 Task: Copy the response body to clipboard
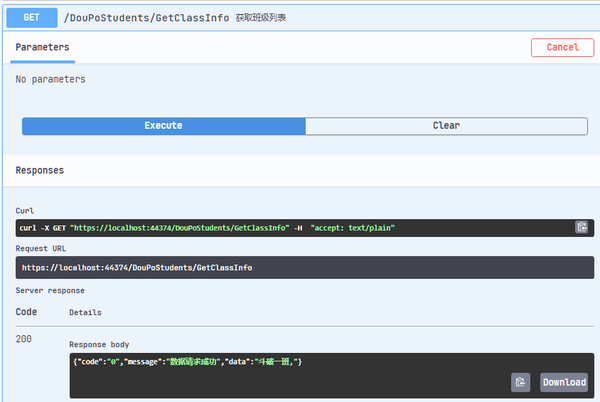(x=520, y=382)
